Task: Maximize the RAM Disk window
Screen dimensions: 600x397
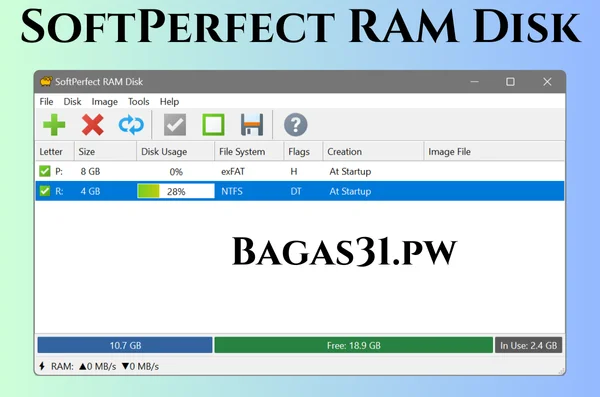Action: tap(510, 82)
